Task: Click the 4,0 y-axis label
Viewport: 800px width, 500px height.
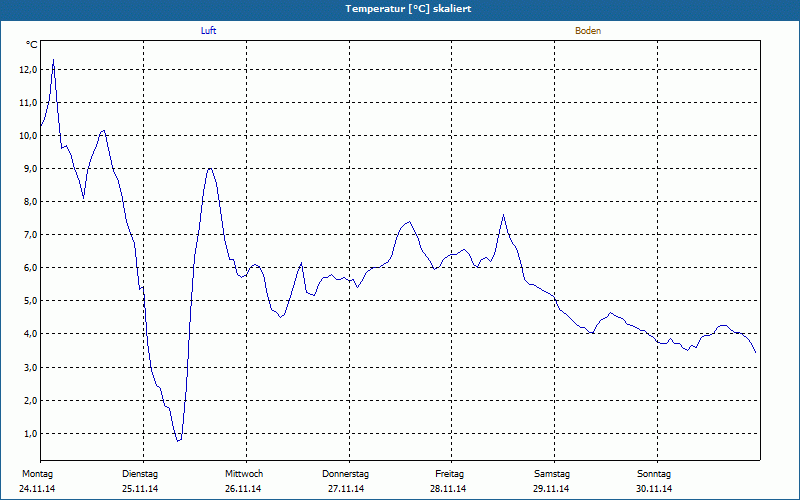Action: point(30,334)
